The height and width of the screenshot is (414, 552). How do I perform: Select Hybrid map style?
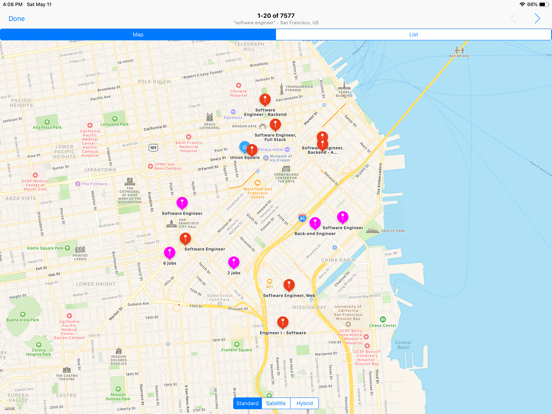305,403
